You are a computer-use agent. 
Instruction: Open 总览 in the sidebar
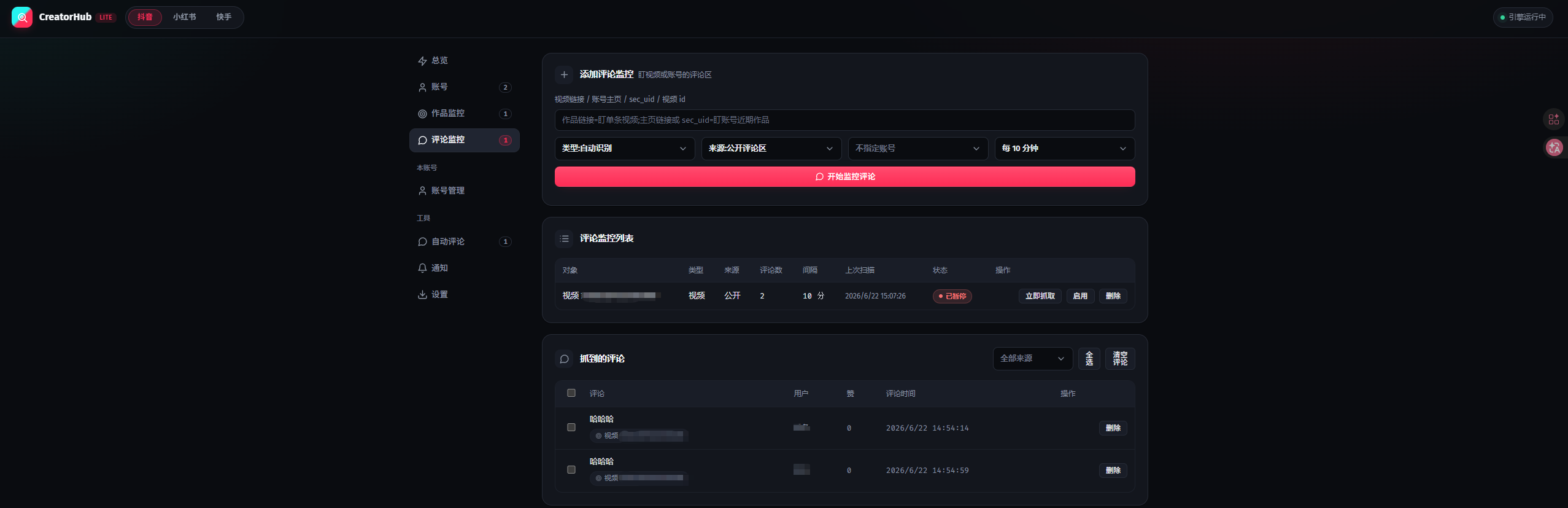(x=464, y=61)
